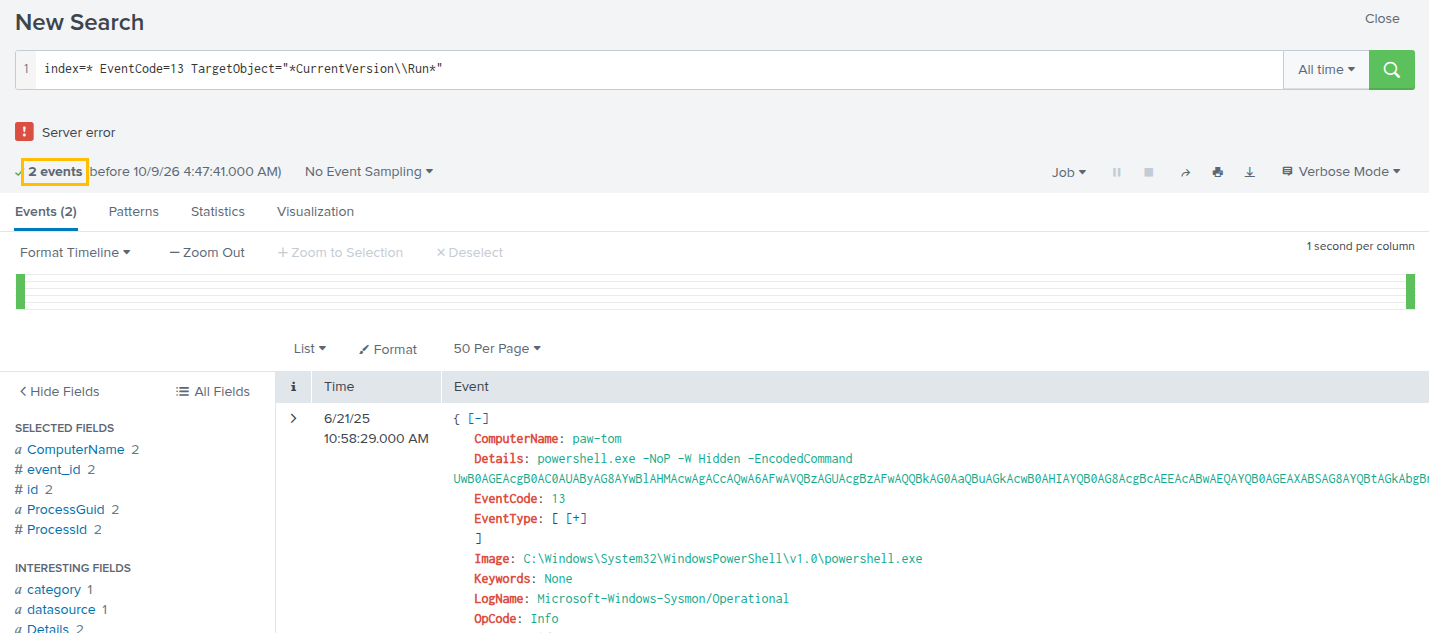Viewport: 1429px width, 633px height.
Task: Open the event Format options
Action: point(388,349)
